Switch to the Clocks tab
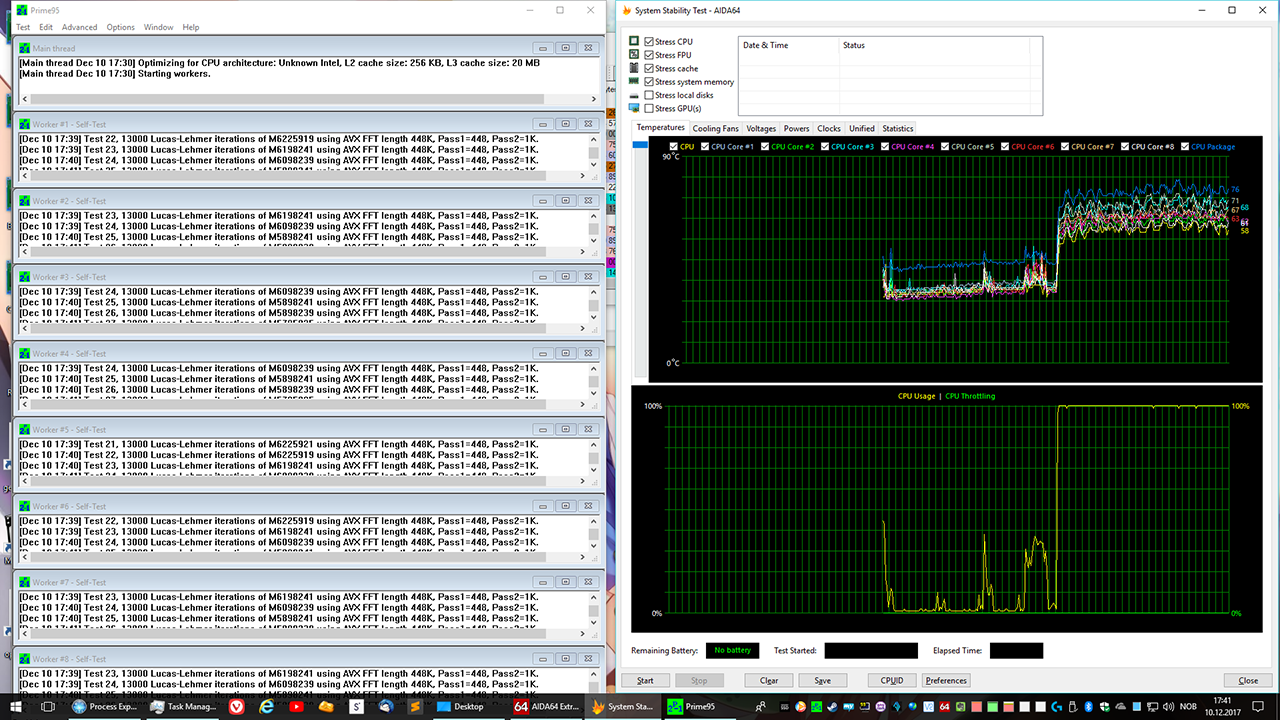The height and width of the screenshot is (720, 1280). point(829,129)
